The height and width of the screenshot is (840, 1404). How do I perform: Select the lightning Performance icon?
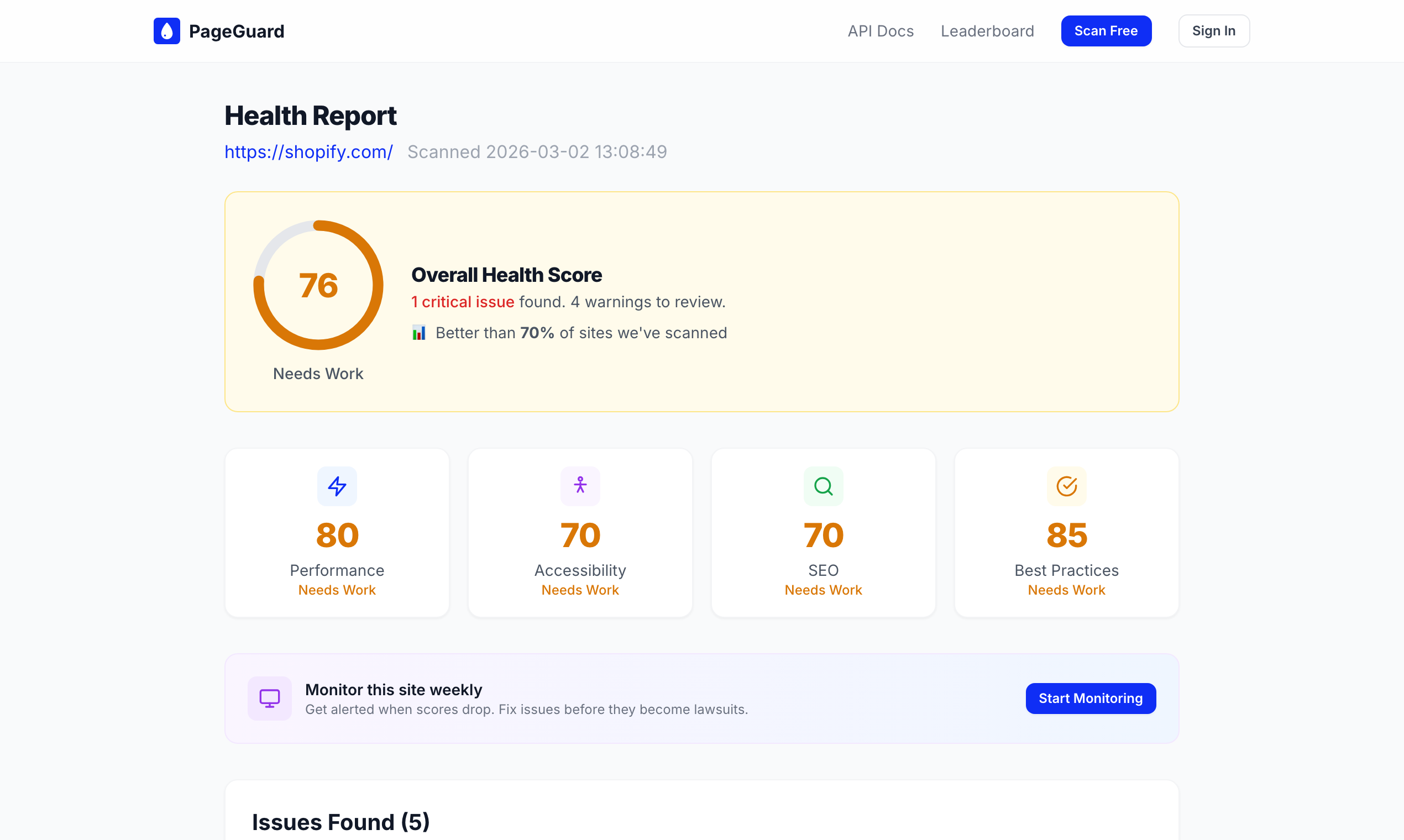click(337, 486)
